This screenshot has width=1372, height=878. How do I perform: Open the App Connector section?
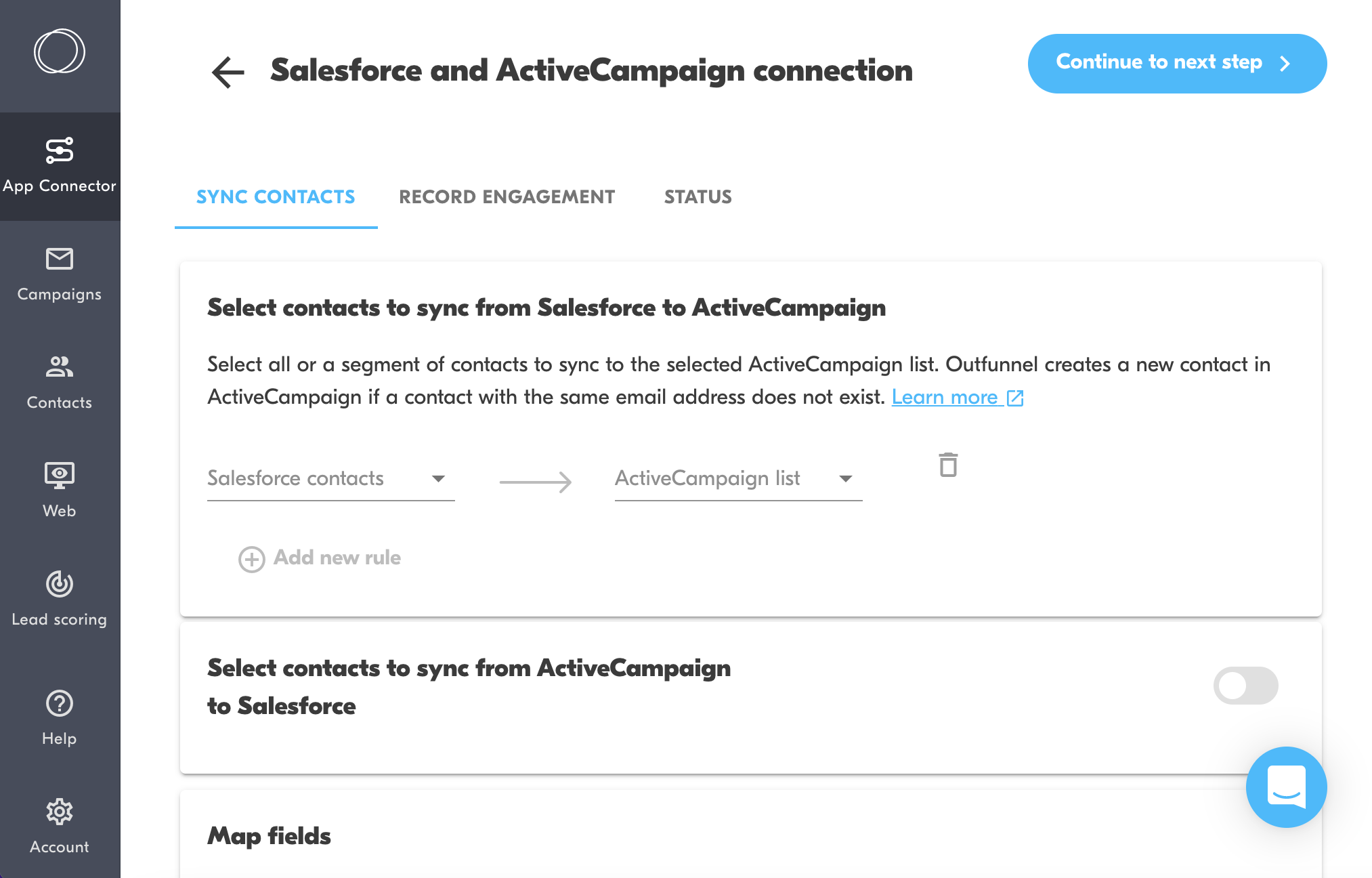pos(60,165)
